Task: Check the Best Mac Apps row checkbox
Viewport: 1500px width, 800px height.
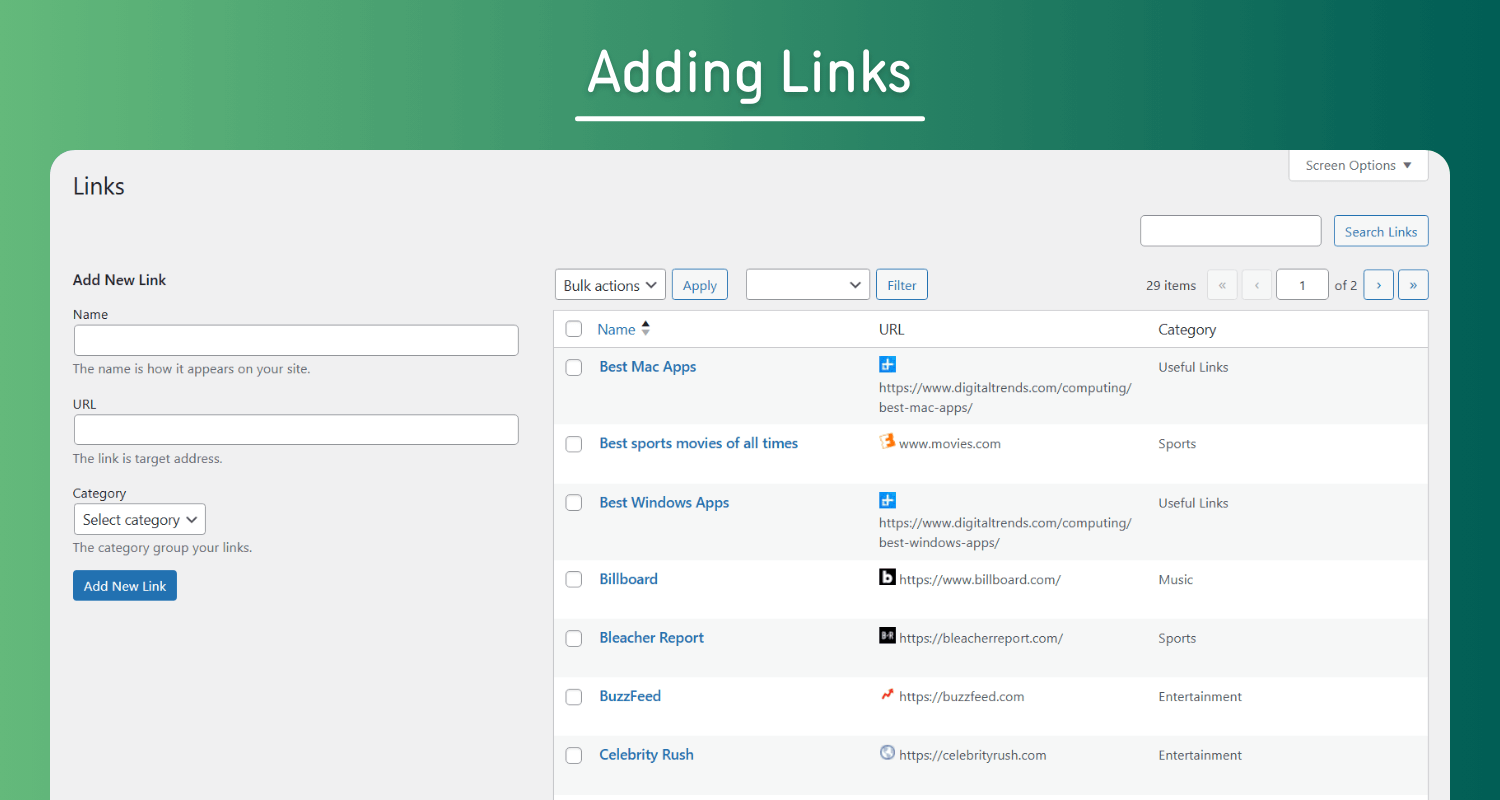Action: pyautogui.click(x=574, y=367)
